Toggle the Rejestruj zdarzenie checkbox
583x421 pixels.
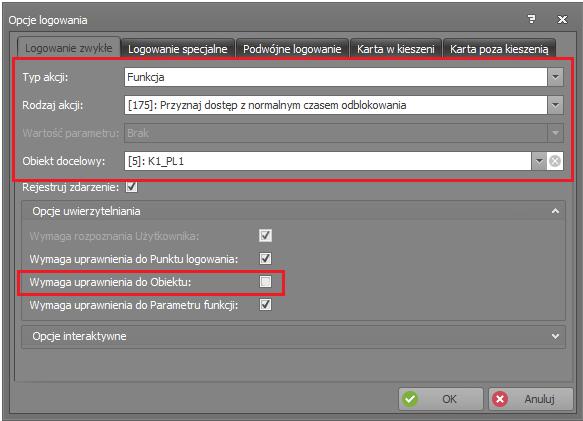(131, 187)
